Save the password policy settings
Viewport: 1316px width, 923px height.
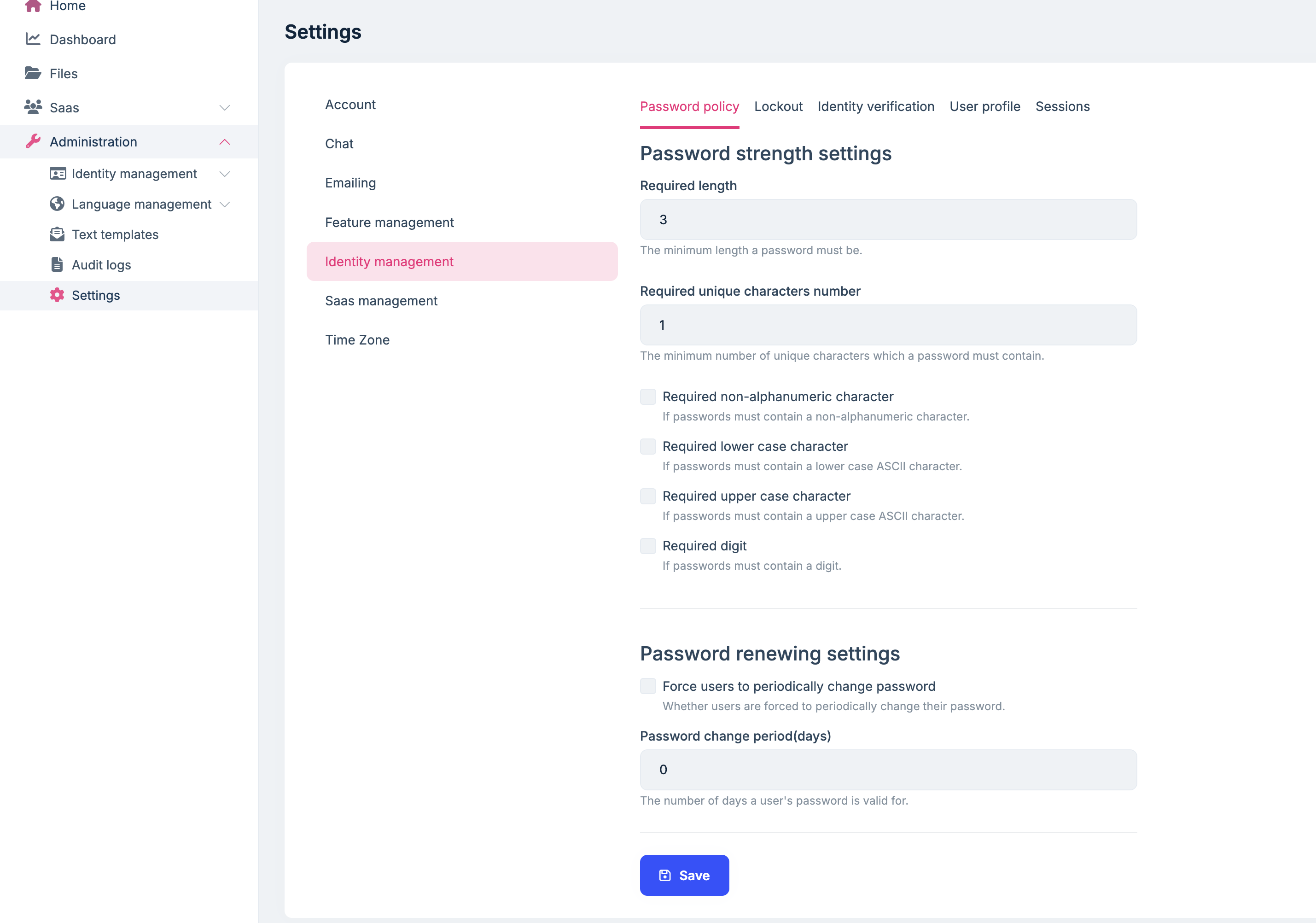[684, 876]
